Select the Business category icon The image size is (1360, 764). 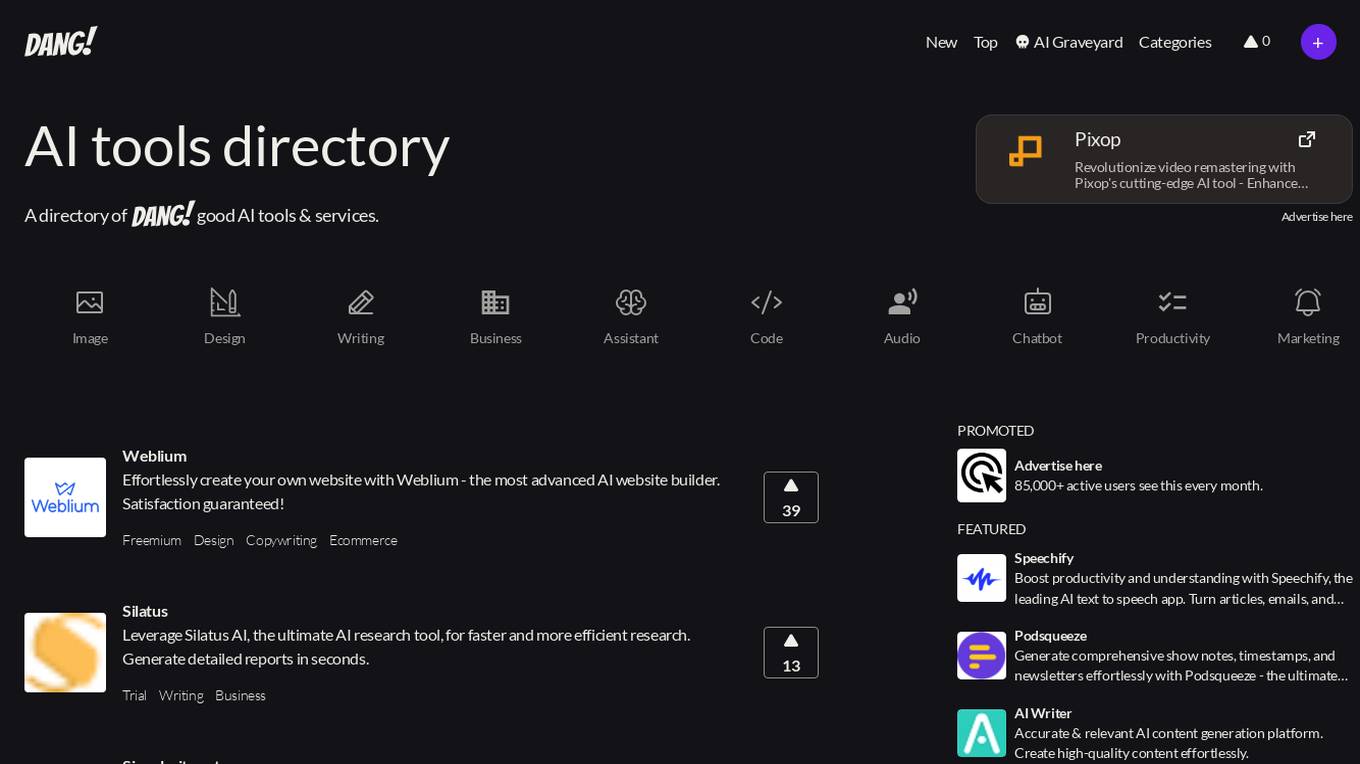[x=496, y=302]
